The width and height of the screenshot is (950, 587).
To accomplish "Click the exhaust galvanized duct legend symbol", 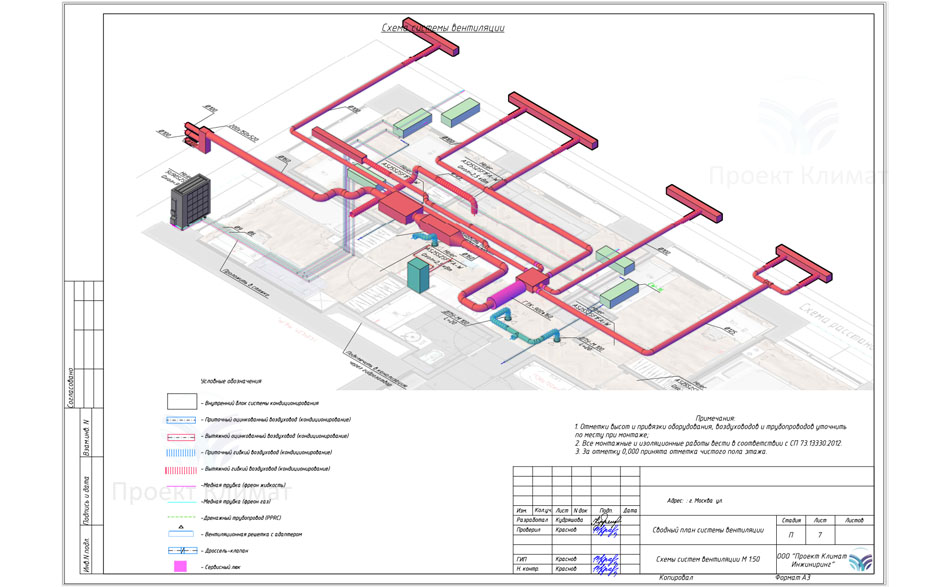I will click(x=180, y=437).
